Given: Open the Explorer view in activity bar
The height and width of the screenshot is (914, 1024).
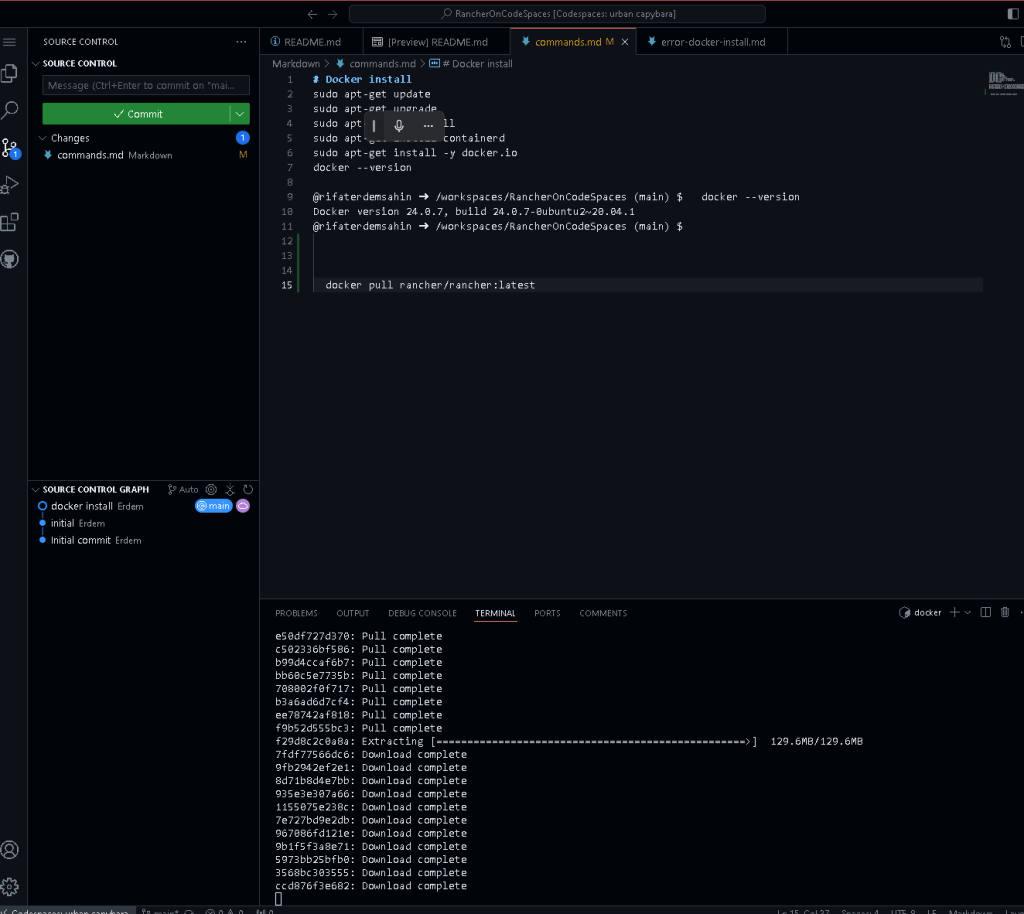Looking at the screenshot, I should (10, 73).
